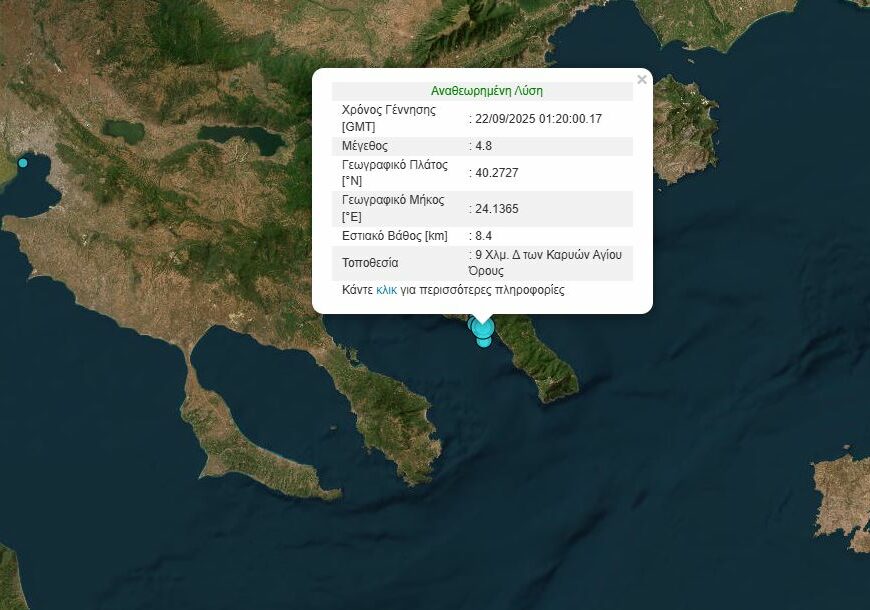Close the earthquake info popup
Viewport: 870px width, 610px height.
(x=642, y=80)
